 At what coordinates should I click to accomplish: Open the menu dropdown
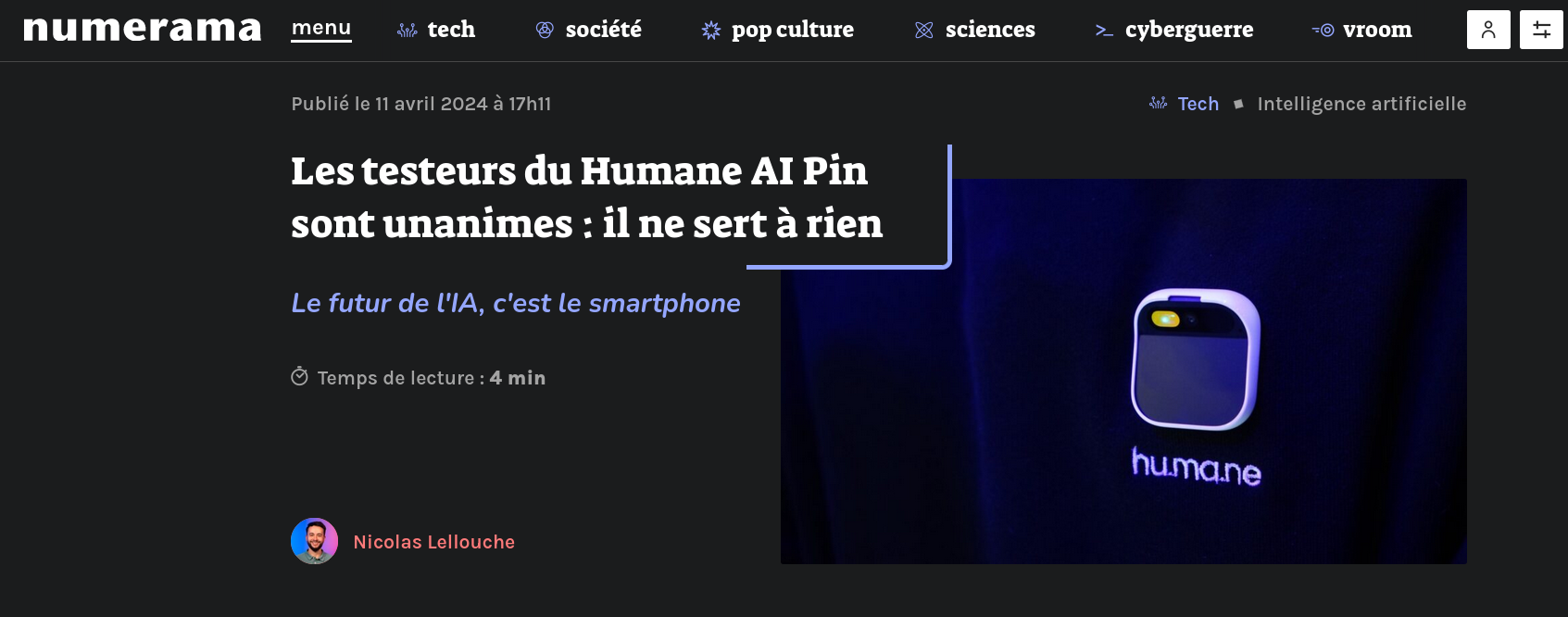[x=321, y=29]
